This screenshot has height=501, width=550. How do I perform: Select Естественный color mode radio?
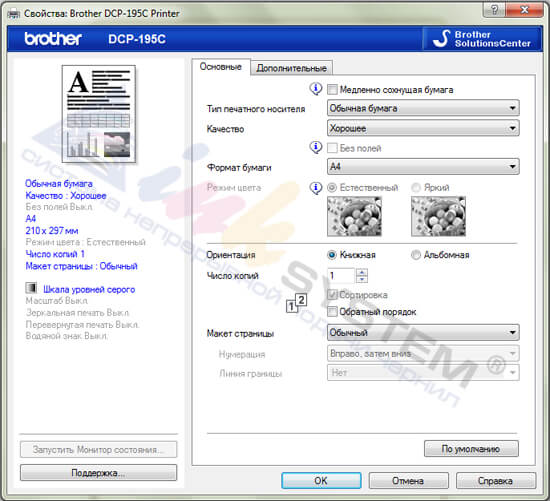point(331,187)
